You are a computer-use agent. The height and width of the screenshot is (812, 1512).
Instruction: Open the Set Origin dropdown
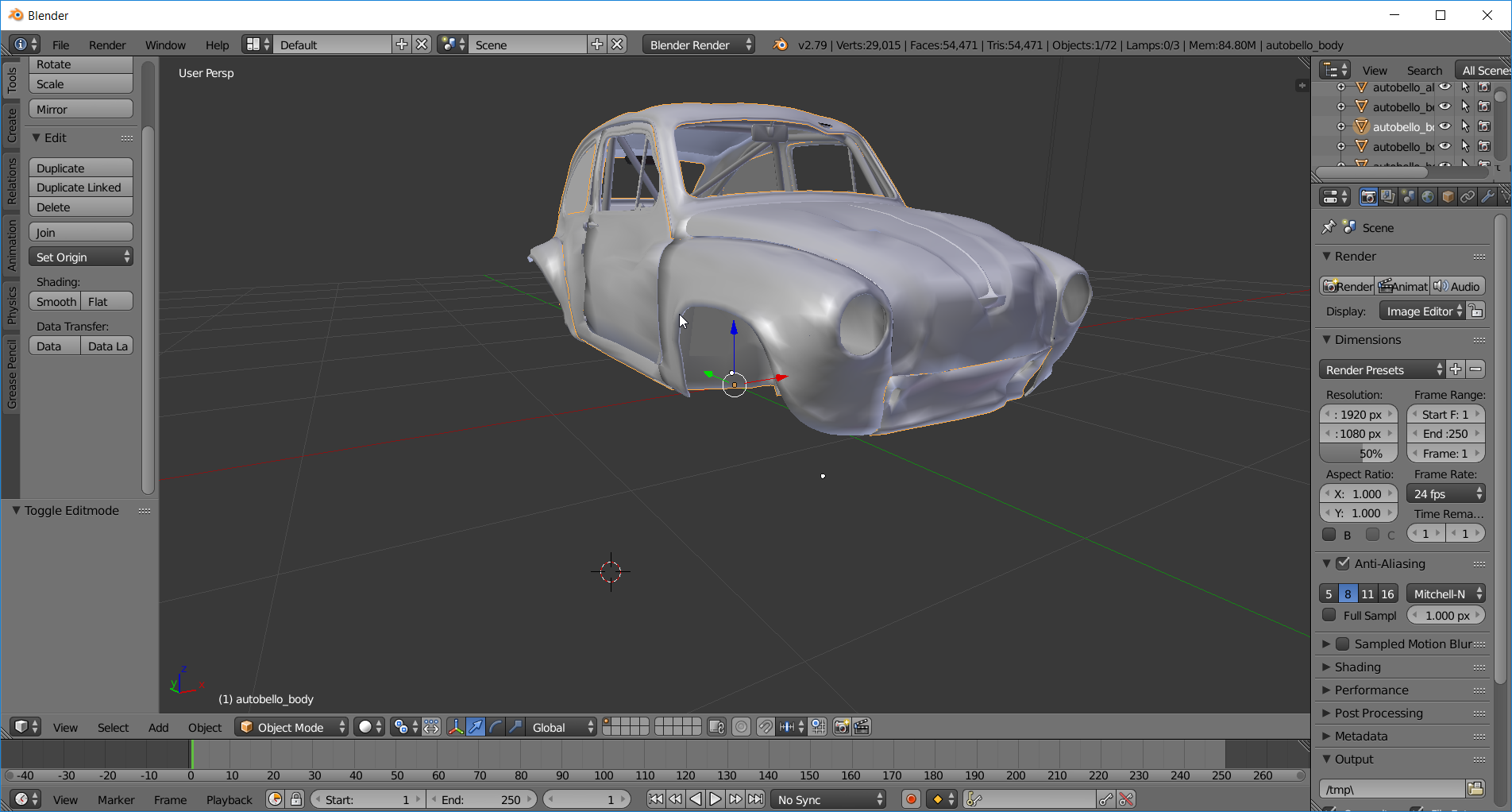[81, 257]
